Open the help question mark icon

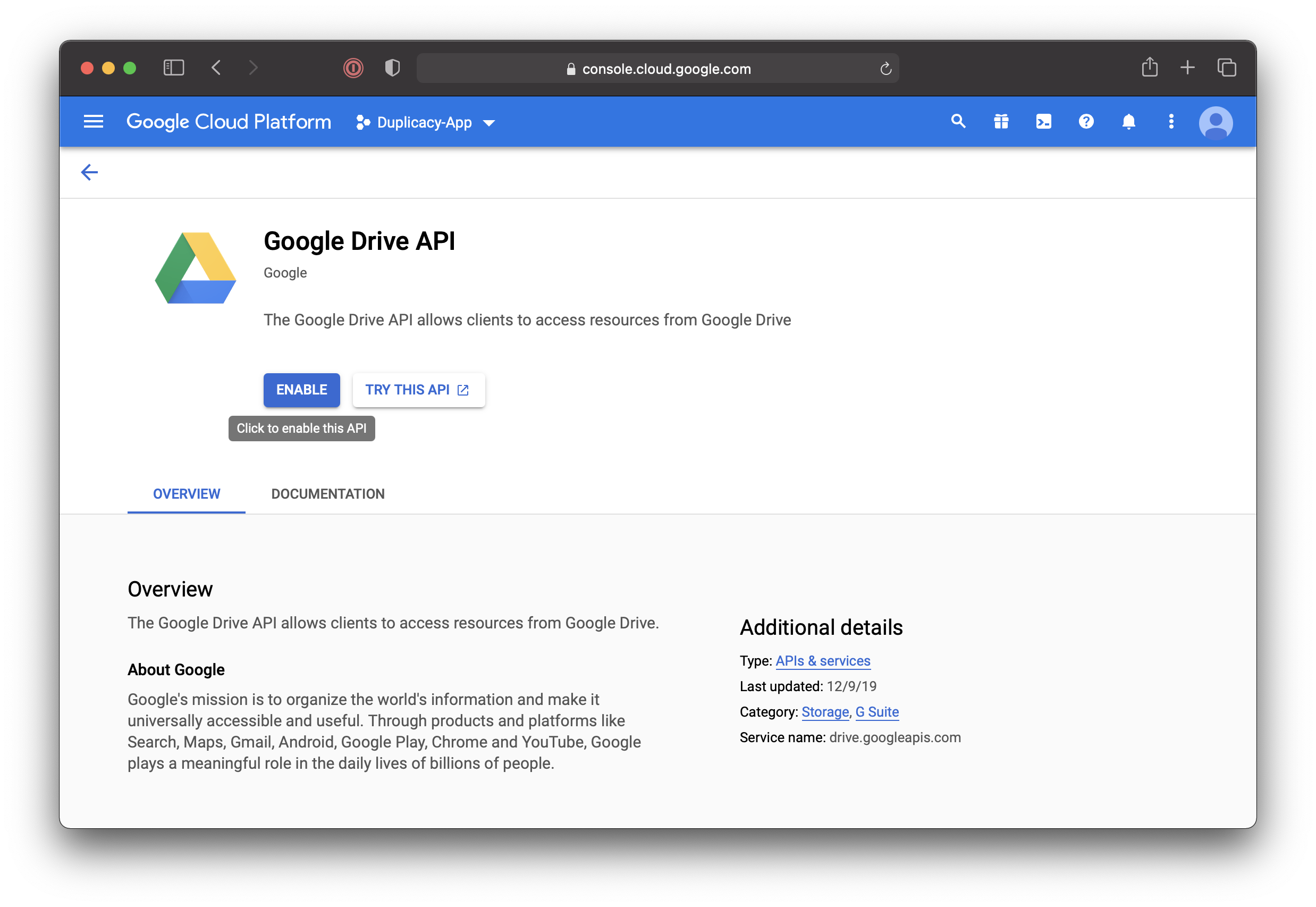click(x=1086, y=122)
